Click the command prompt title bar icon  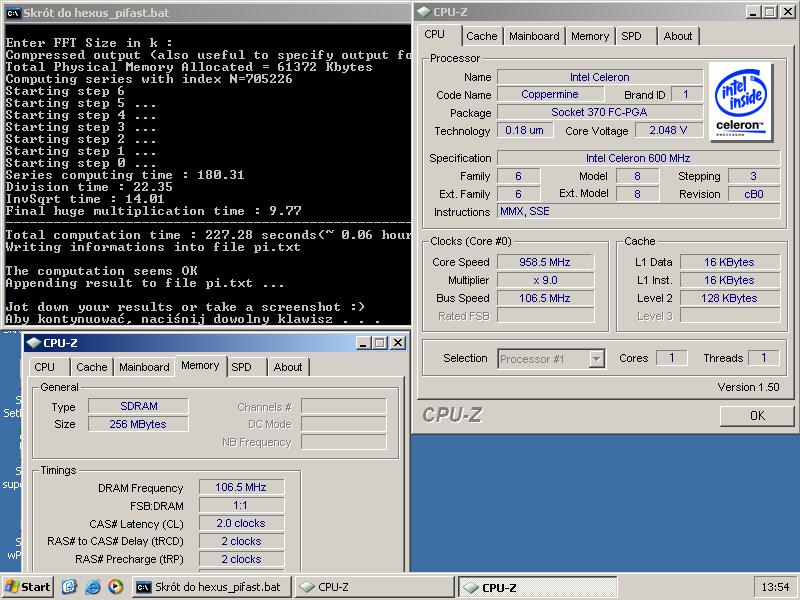(13, 13)
